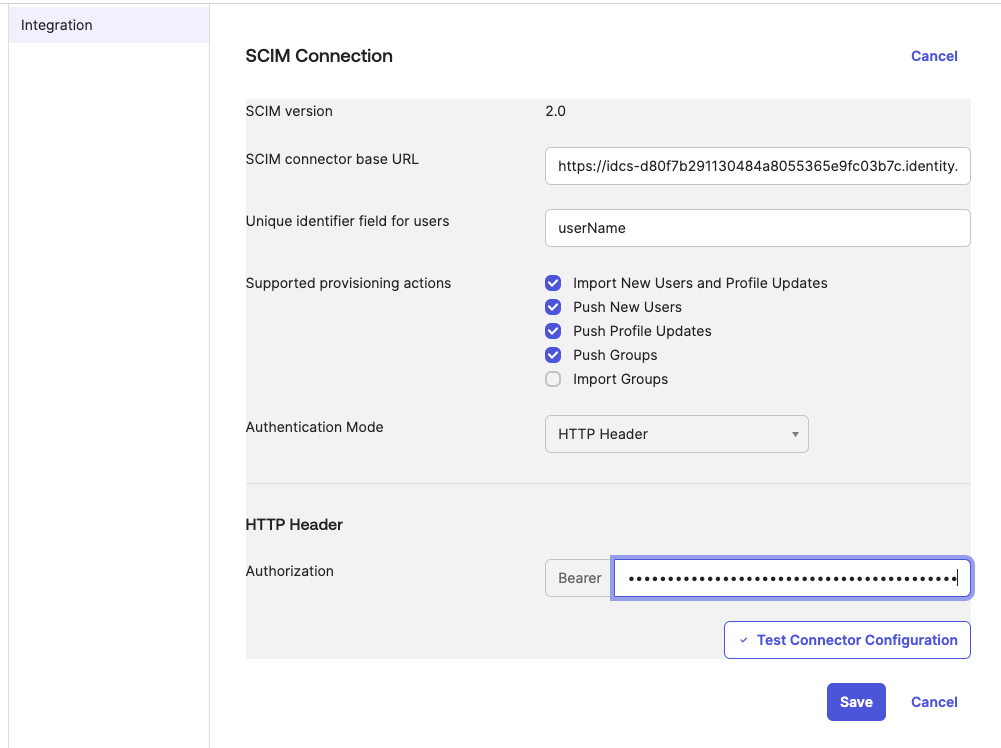The width and height of the screenshot is (1001, 748).
Task: Click the Import Groups label text
Action: point(620,379)
